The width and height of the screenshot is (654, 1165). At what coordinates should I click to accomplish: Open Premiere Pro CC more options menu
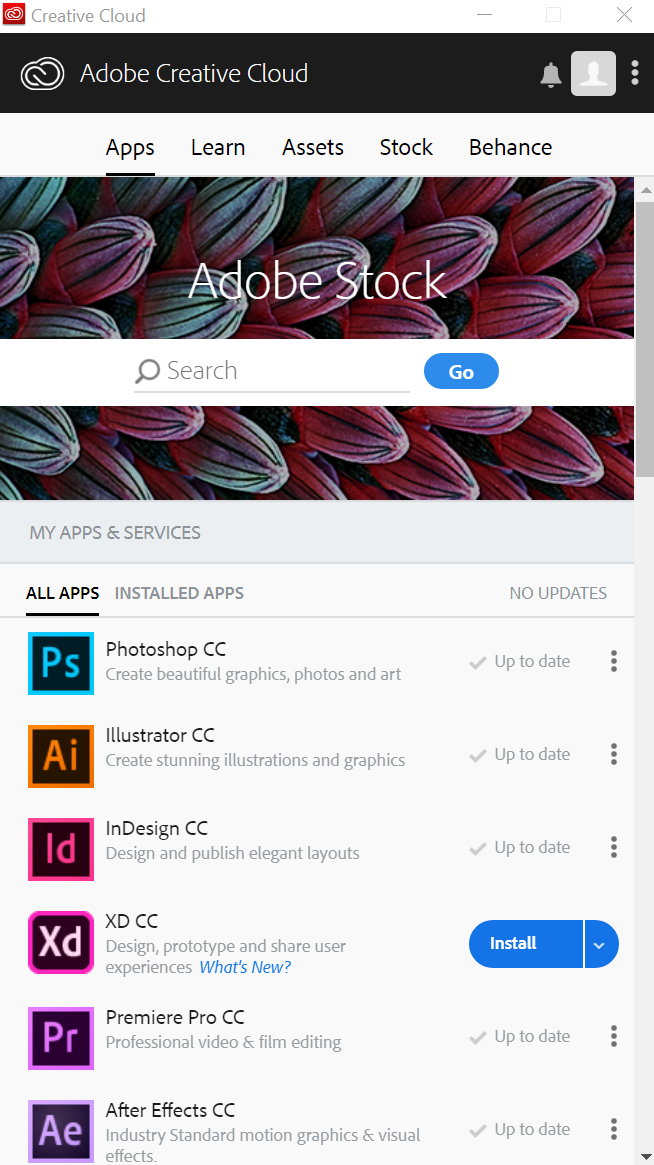pyautogui.click(x=613, y=1036)
